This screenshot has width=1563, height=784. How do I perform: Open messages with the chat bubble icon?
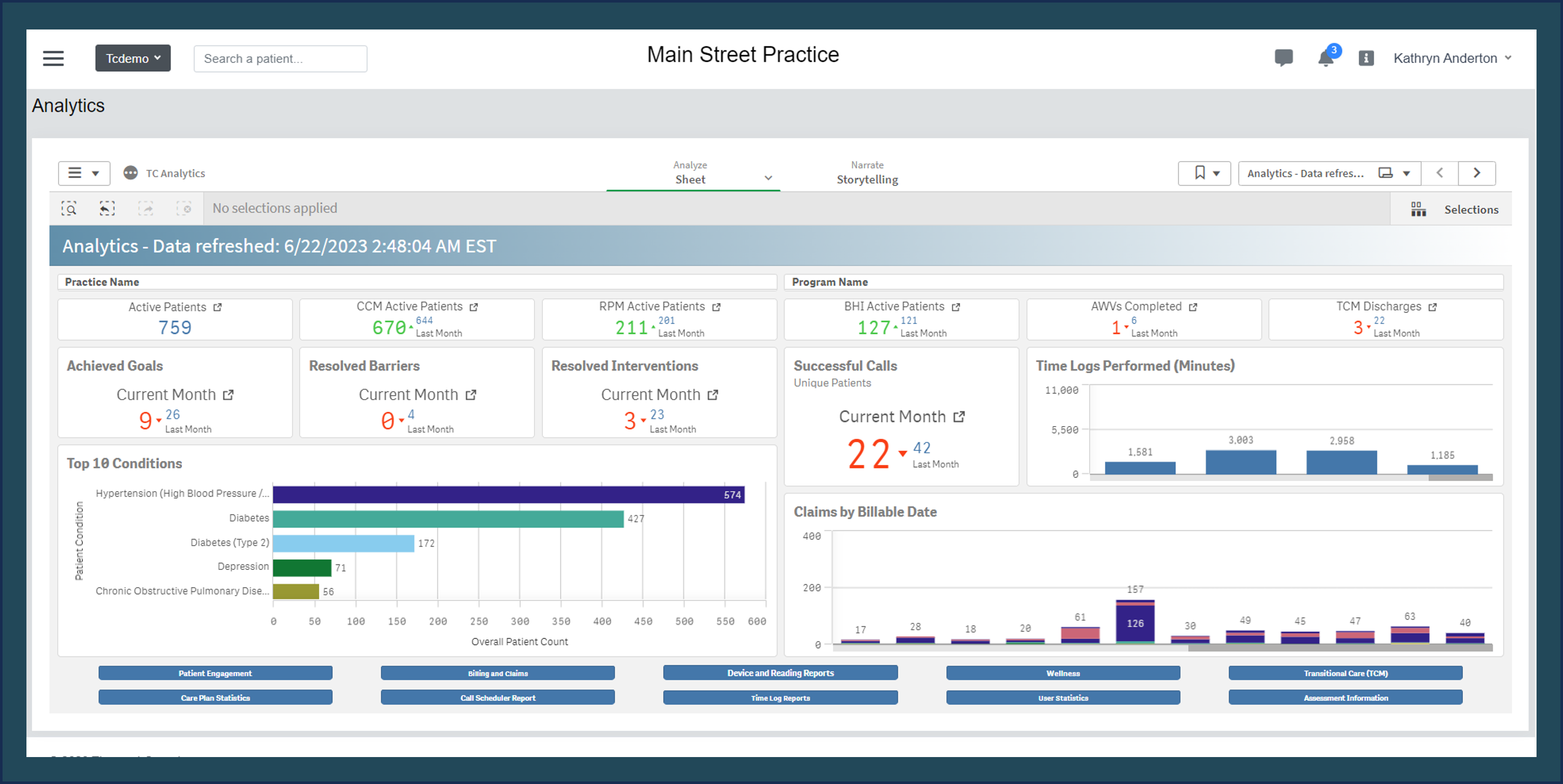coord(1283,57)
